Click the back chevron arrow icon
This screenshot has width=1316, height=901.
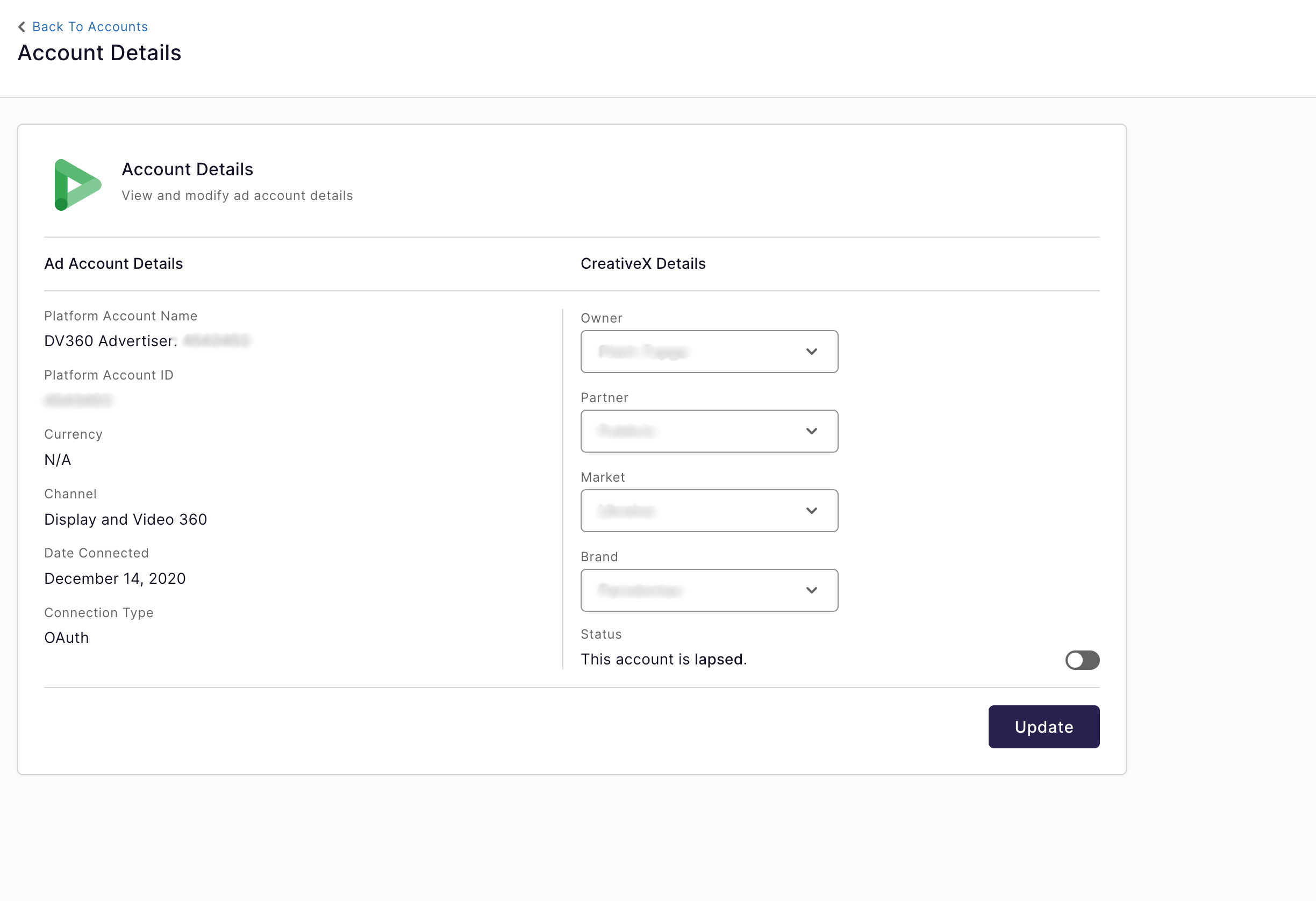click(22, 27)
